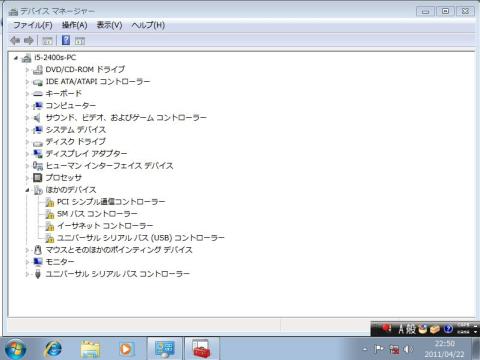Select the I5-2400s-PC computer root icon

click(x=26, y=58)
